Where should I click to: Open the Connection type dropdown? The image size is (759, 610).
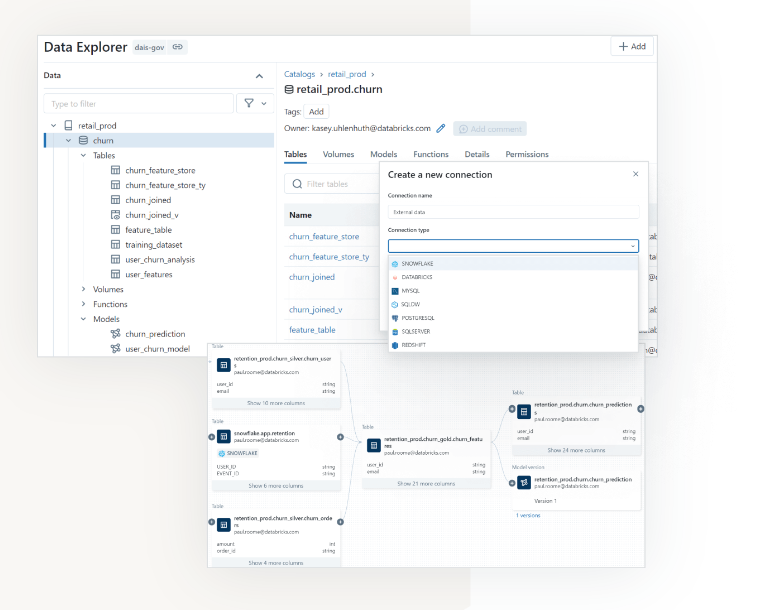click(513, 246)
